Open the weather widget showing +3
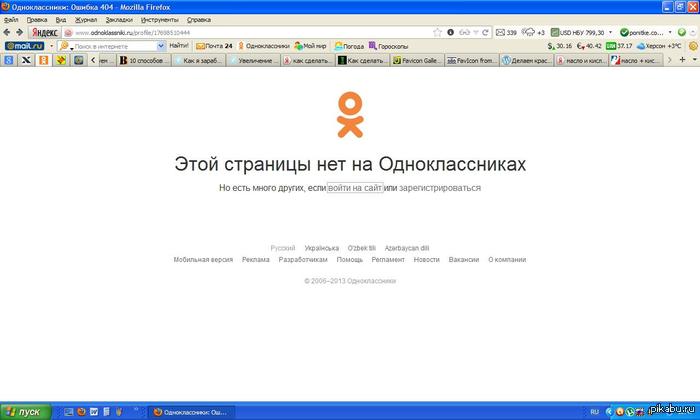 pos(533,33)
